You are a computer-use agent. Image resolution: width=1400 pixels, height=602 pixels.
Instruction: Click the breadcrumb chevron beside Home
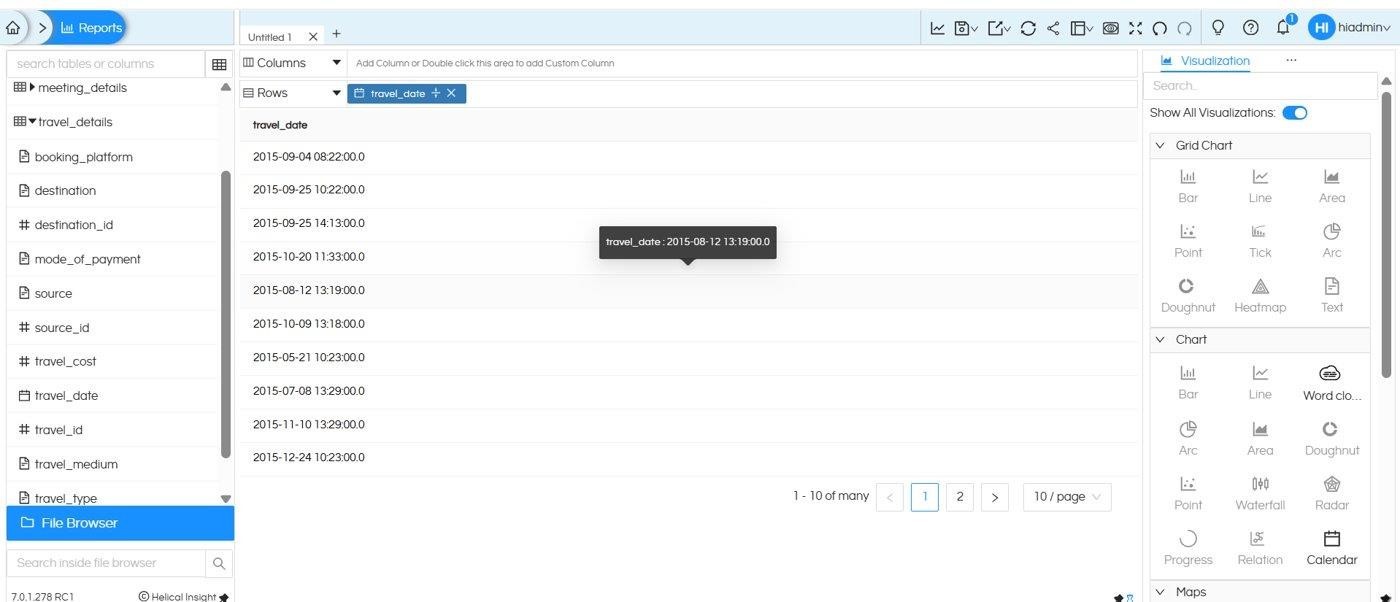(43, 28)
